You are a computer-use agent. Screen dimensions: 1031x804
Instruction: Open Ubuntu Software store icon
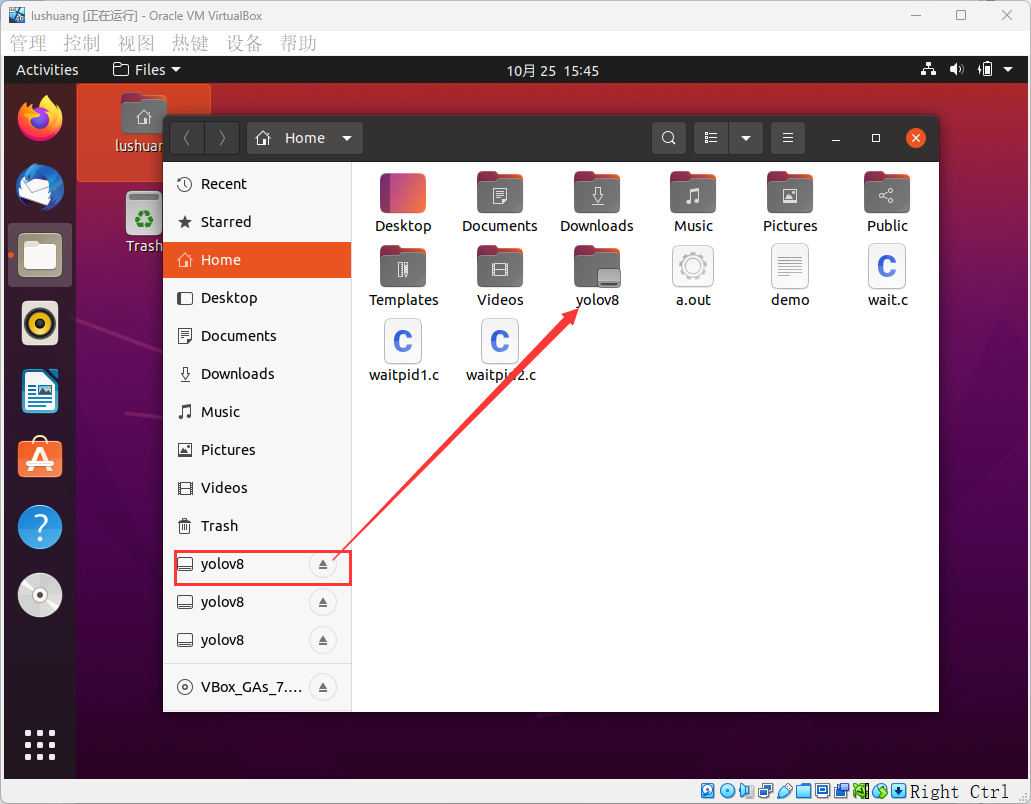(40, 458)
